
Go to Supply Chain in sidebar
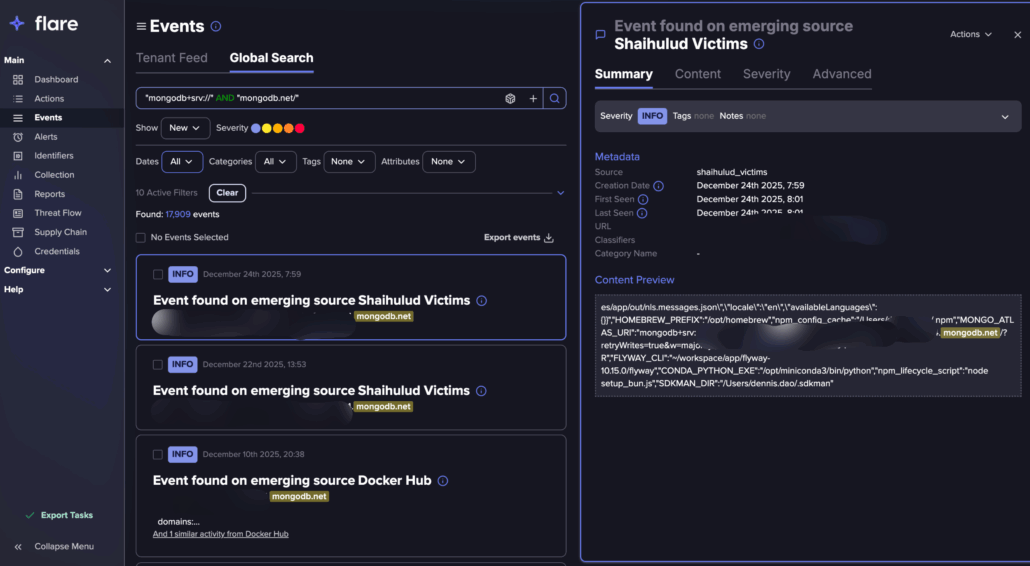[60, 232]
